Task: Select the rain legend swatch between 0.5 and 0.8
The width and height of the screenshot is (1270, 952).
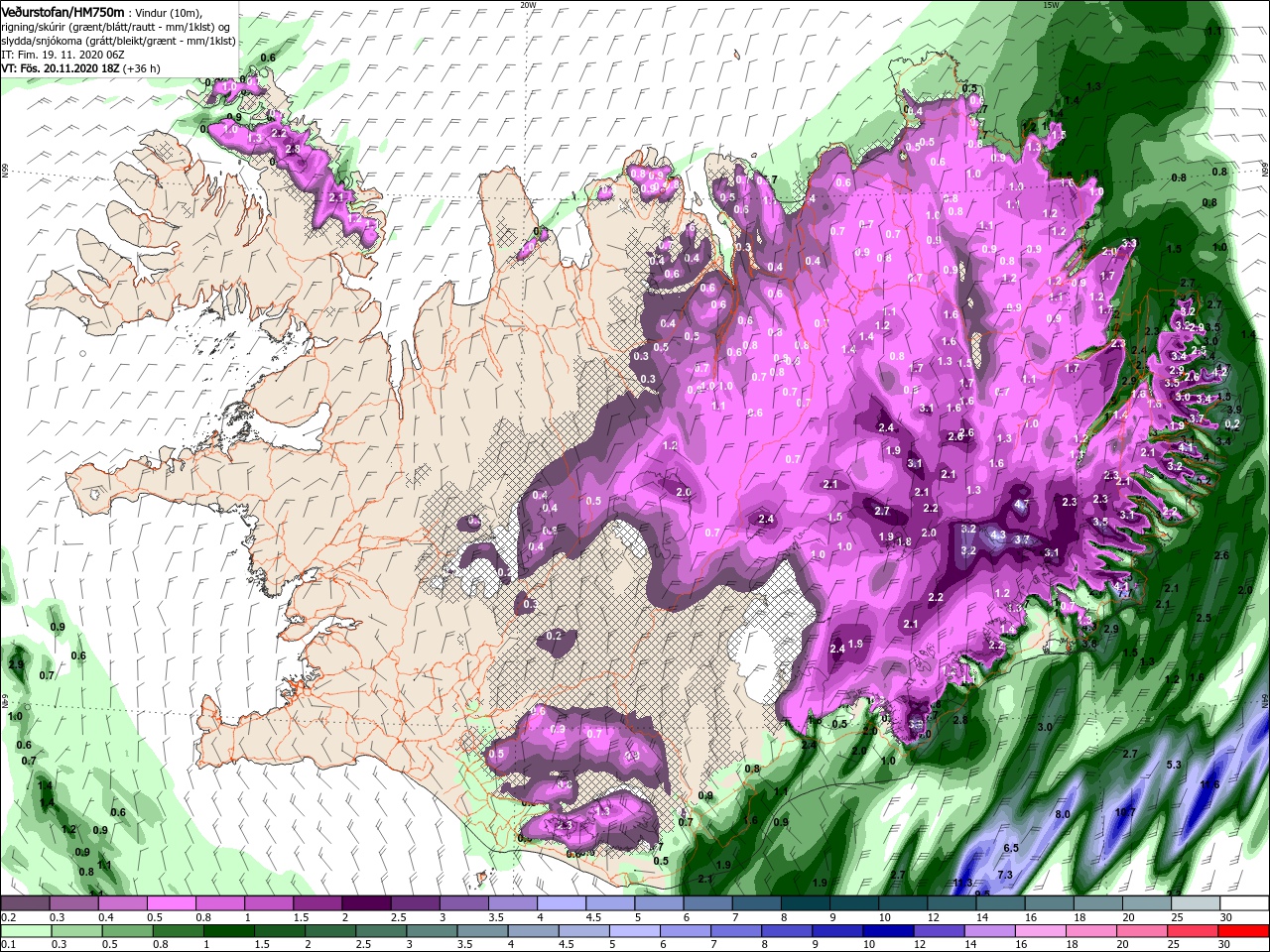Action: pos(128,930)
